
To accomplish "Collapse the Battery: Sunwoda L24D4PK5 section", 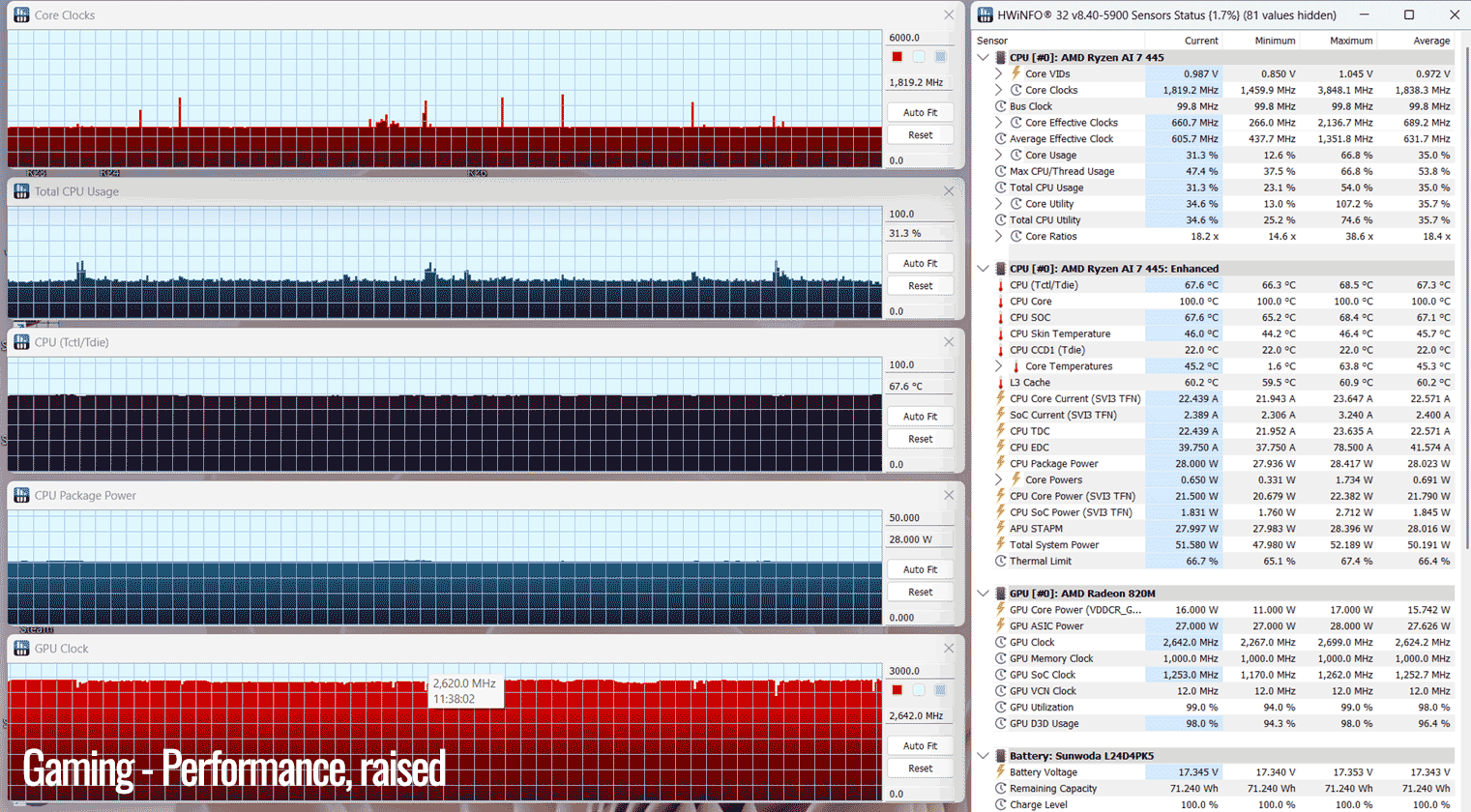I will [984, 756].
